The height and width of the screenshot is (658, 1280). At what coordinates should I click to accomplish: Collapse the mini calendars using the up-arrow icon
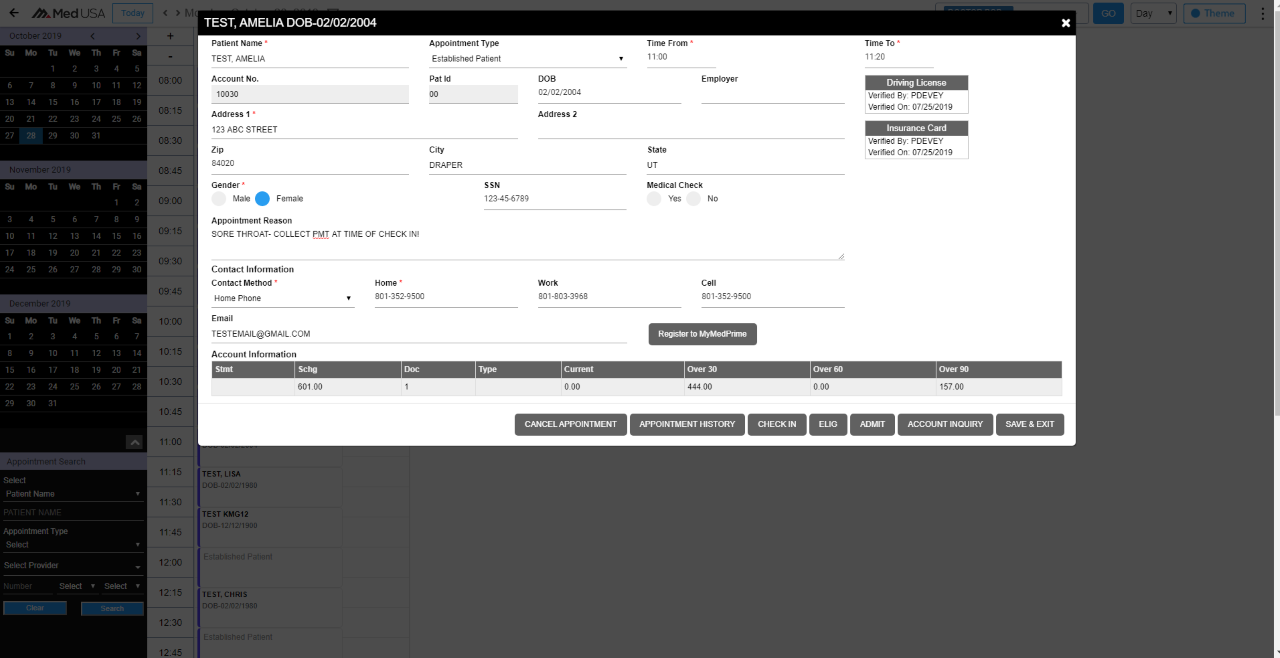pyautogui.click(x=135, y=442)
